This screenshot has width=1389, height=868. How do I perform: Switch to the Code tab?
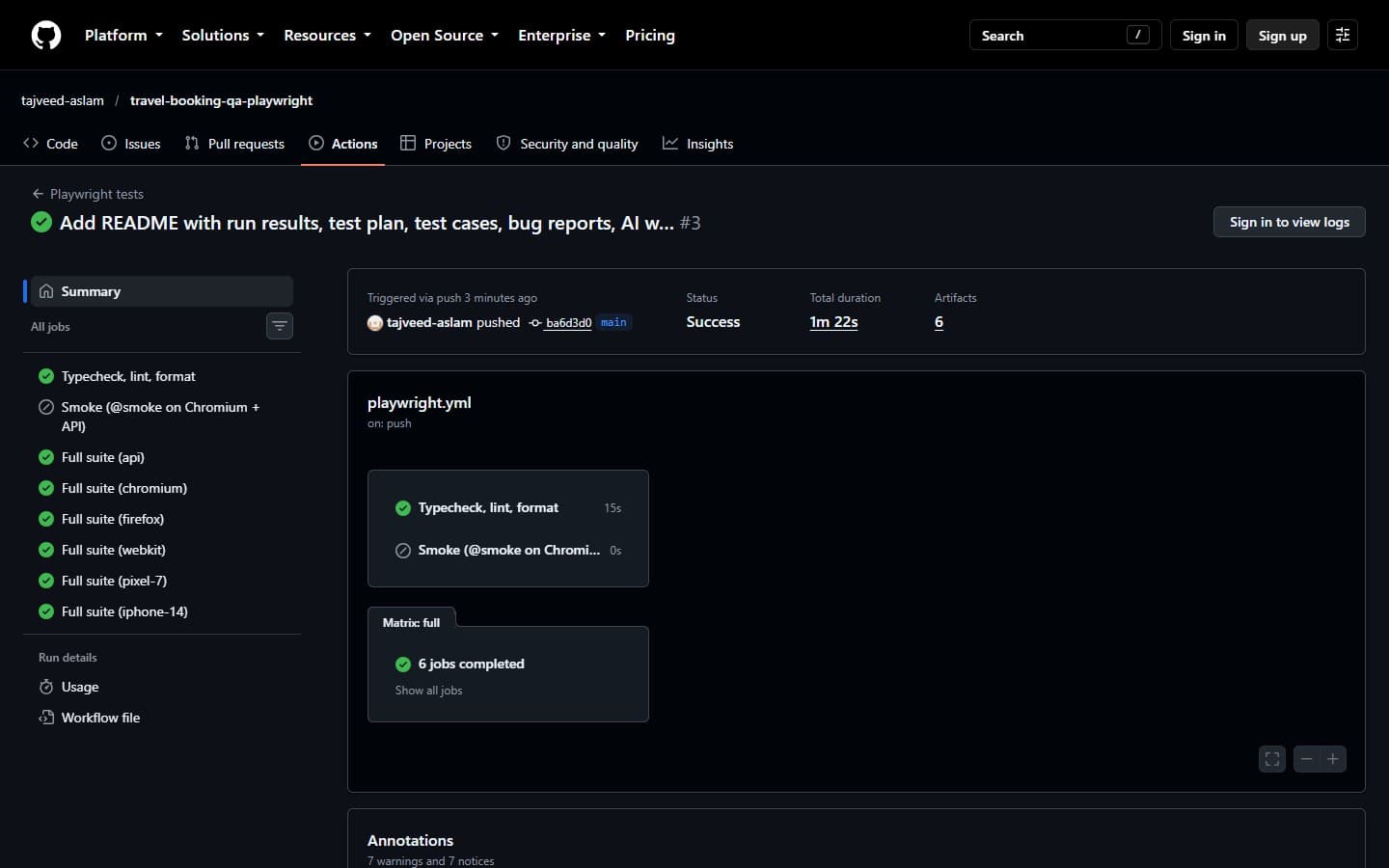(x=50, y=144)
